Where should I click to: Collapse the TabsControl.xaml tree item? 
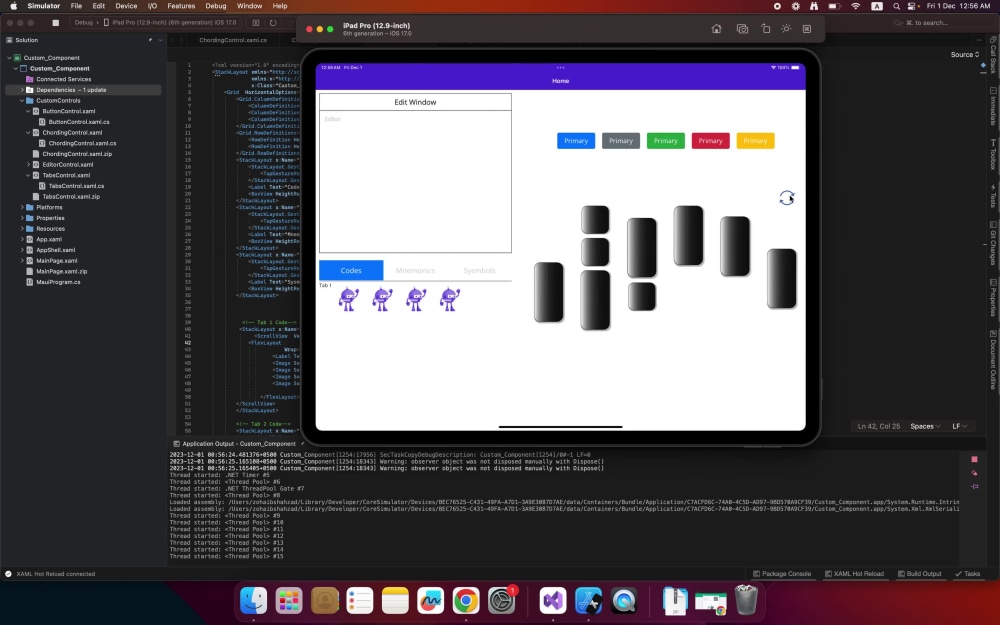26,175
